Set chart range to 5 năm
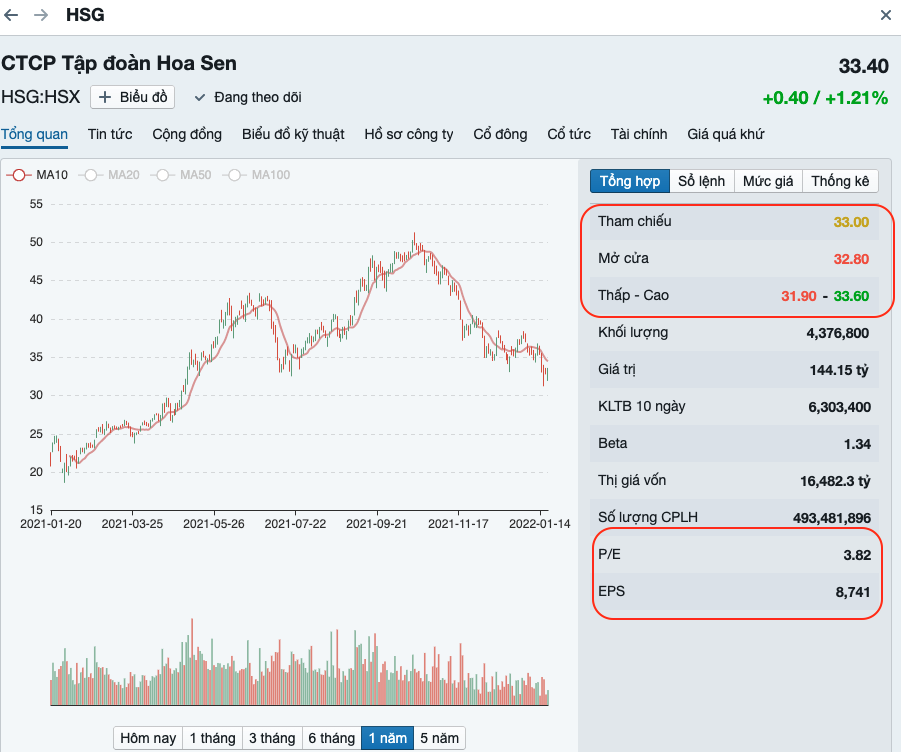The width and height of the screenshot is (901, 752). (x=440, y=738)
